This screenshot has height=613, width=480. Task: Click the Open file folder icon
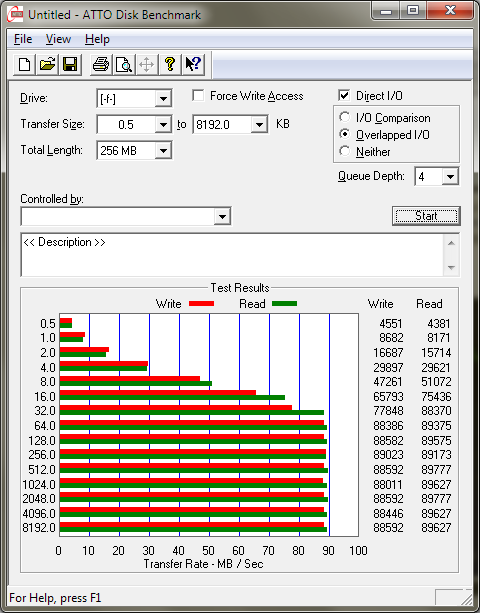click(47, 64)
